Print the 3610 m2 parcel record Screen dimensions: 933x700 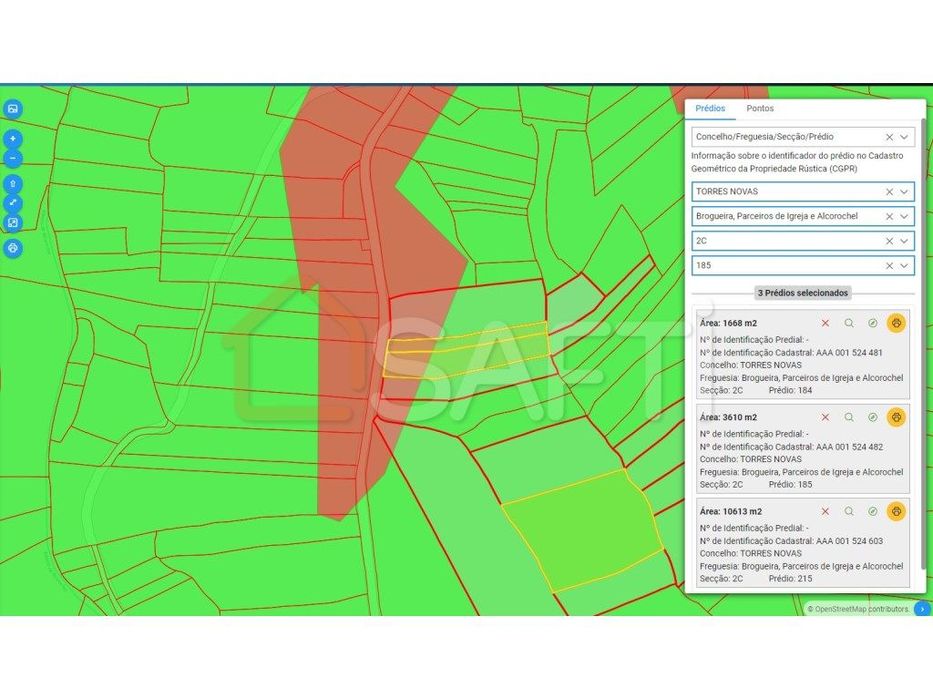[x=896, y=417]
